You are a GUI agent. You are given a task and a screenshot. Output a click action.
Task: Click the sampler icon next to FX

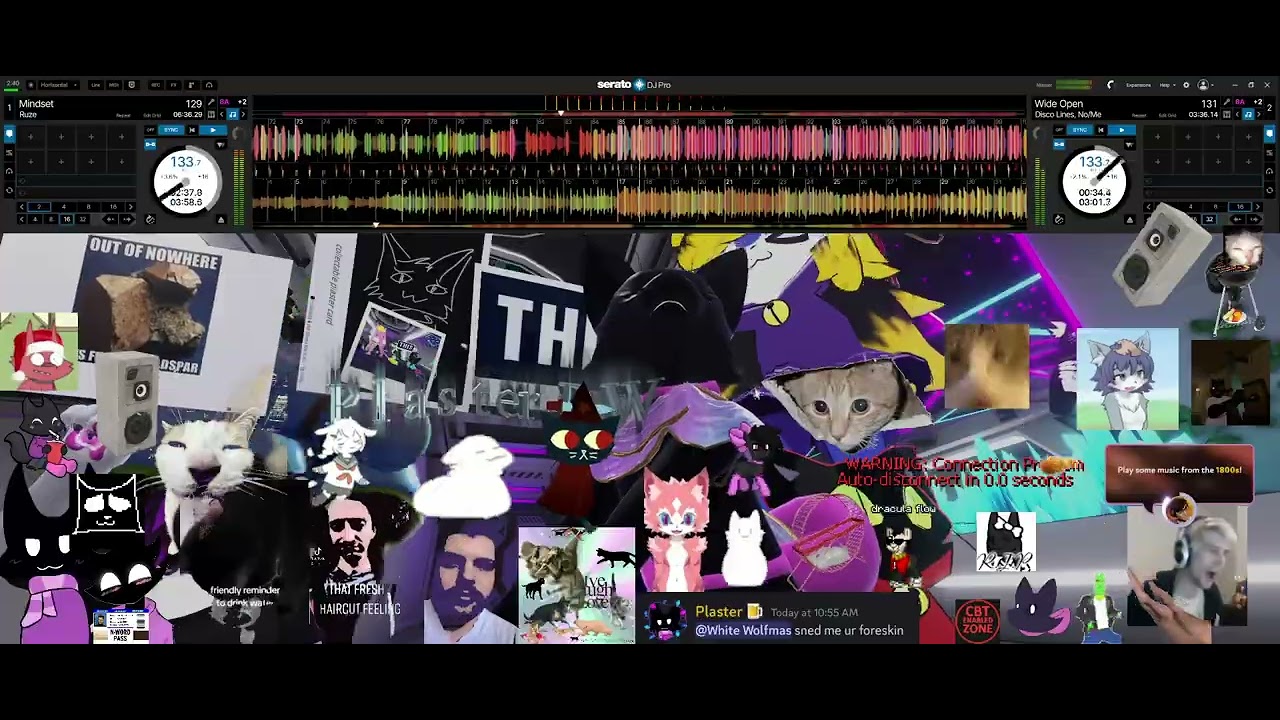[191, 85]
